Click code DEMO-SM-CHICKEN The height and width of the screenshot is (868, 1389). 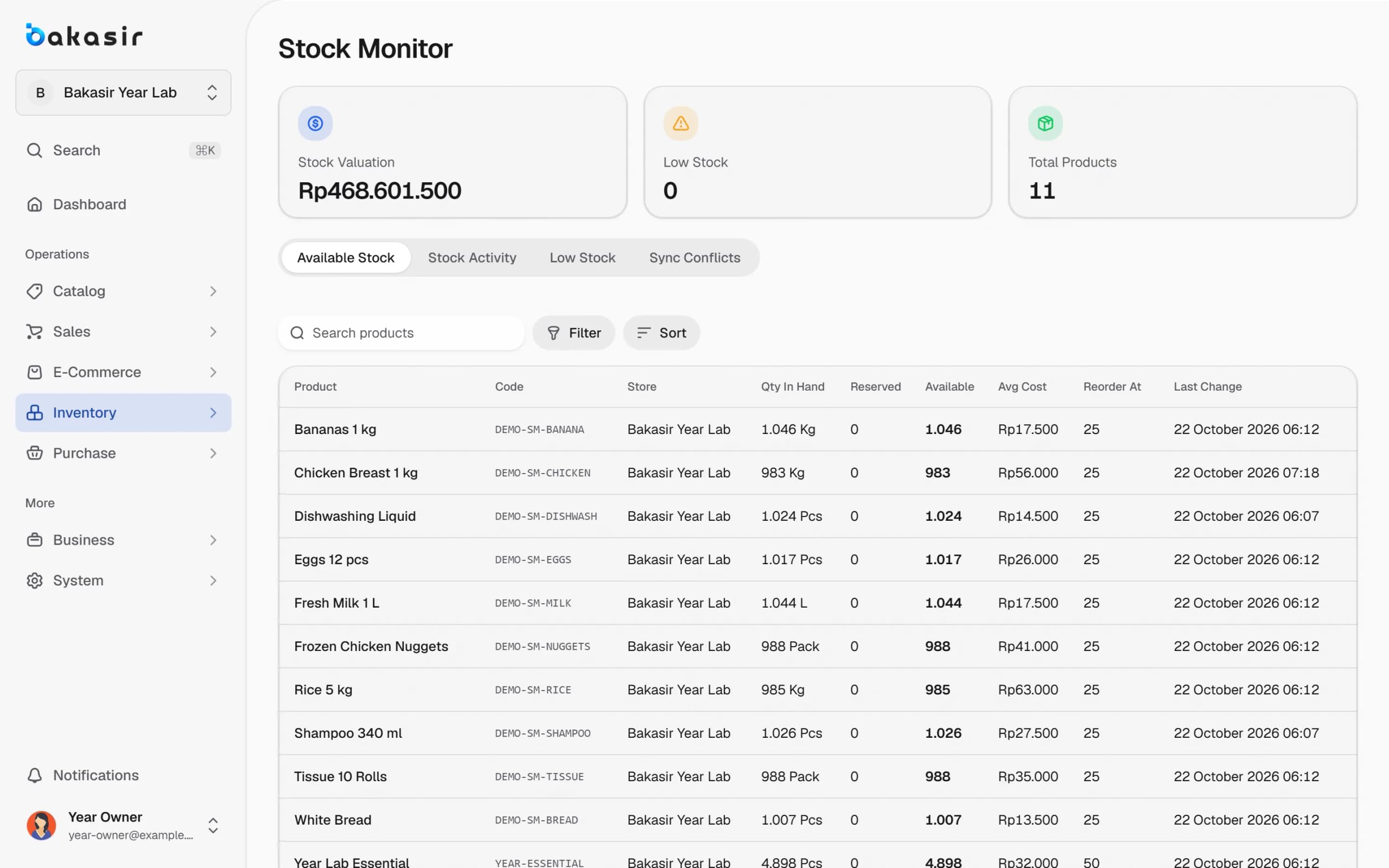coord(543,473)
